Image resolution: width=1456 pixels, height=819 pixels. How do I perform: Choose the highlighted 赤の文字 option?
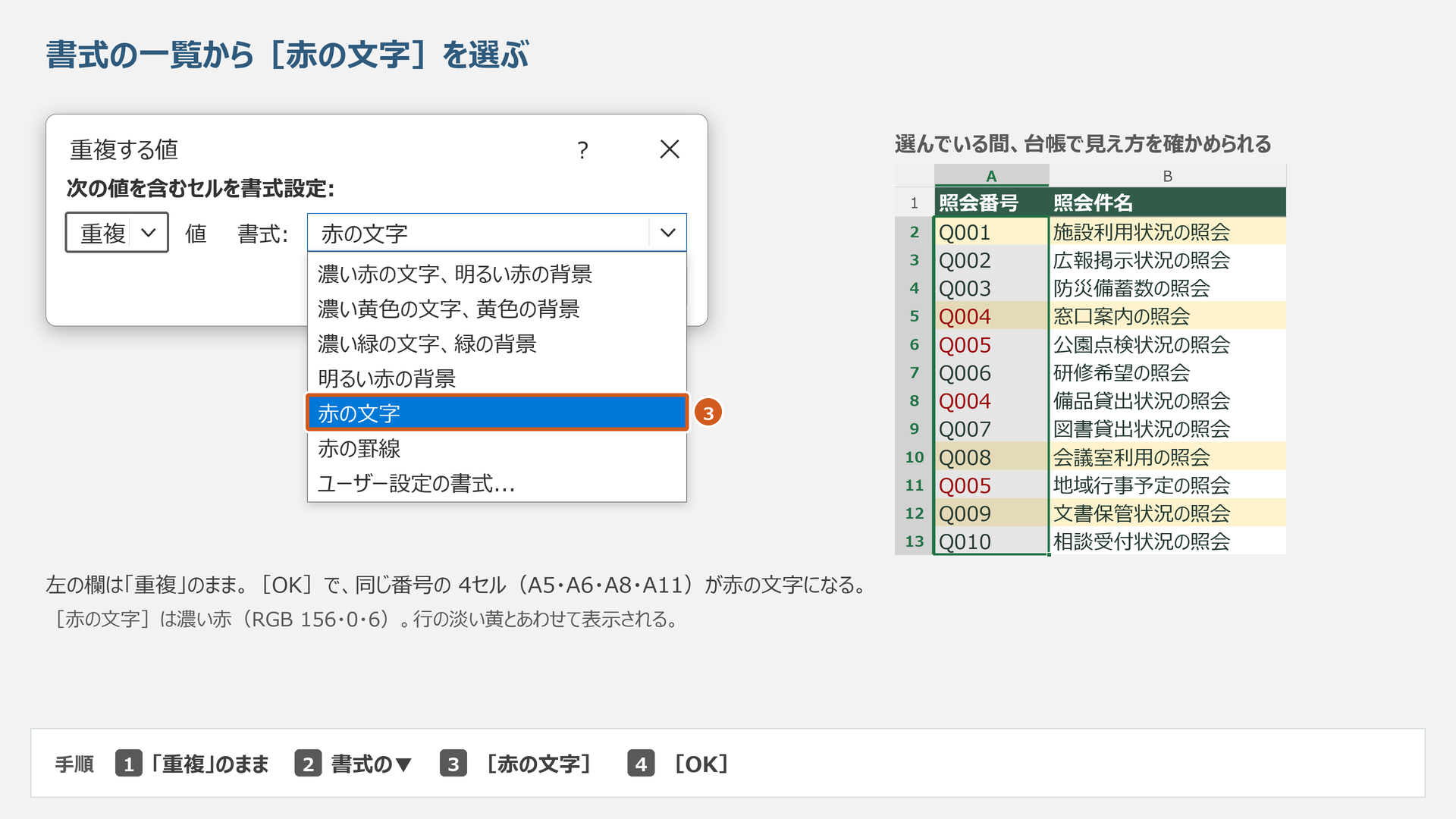(x=497, y=413)
